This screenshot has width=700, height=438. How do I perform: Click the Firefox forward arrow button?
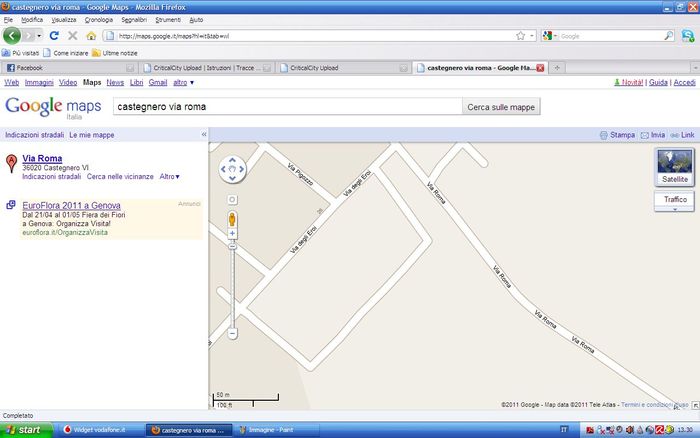pyautogui.click(x=29, y=36)
